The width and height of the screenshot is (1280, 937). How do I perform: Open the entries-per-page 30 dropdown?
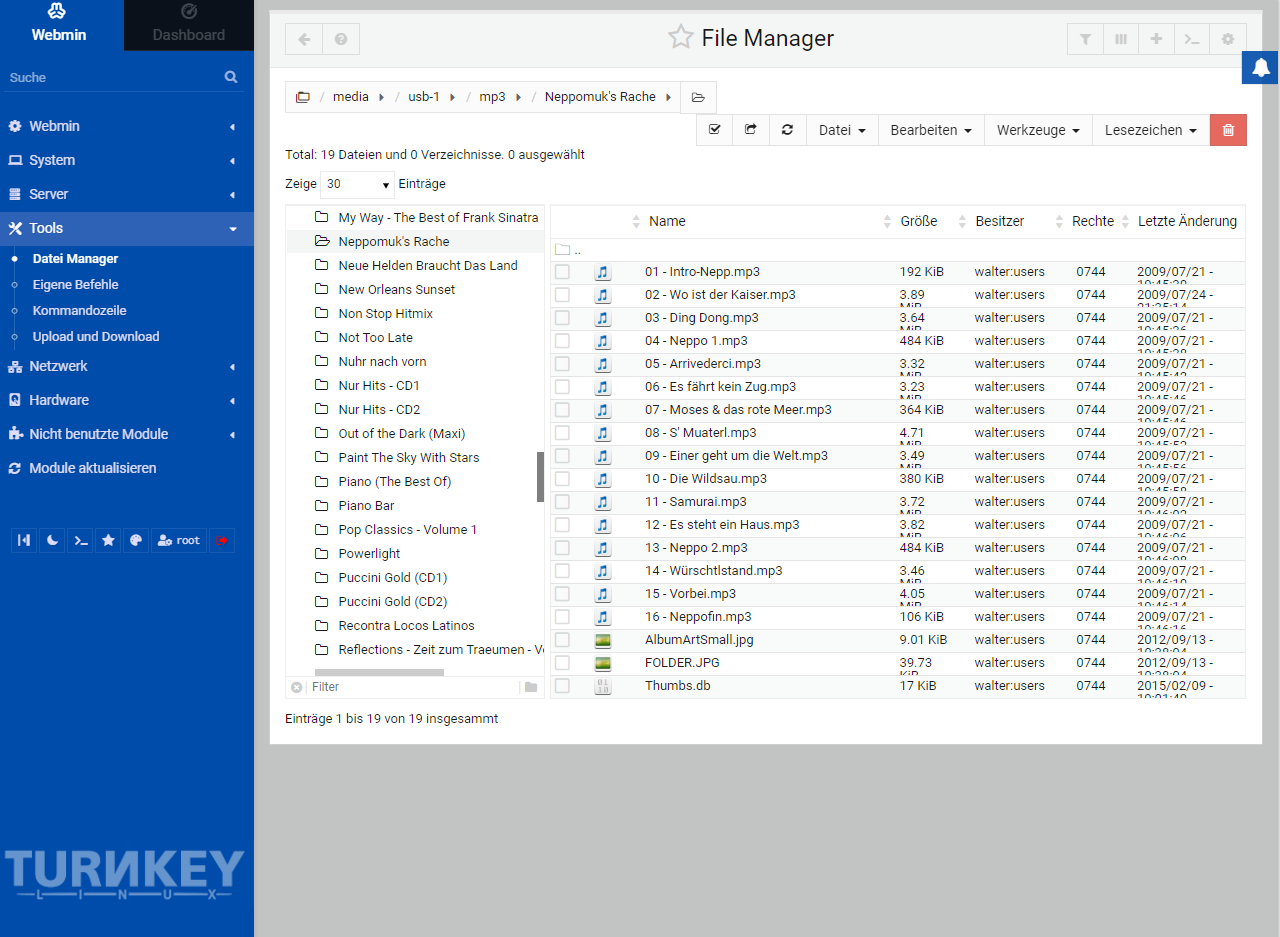tap(357, 184)
